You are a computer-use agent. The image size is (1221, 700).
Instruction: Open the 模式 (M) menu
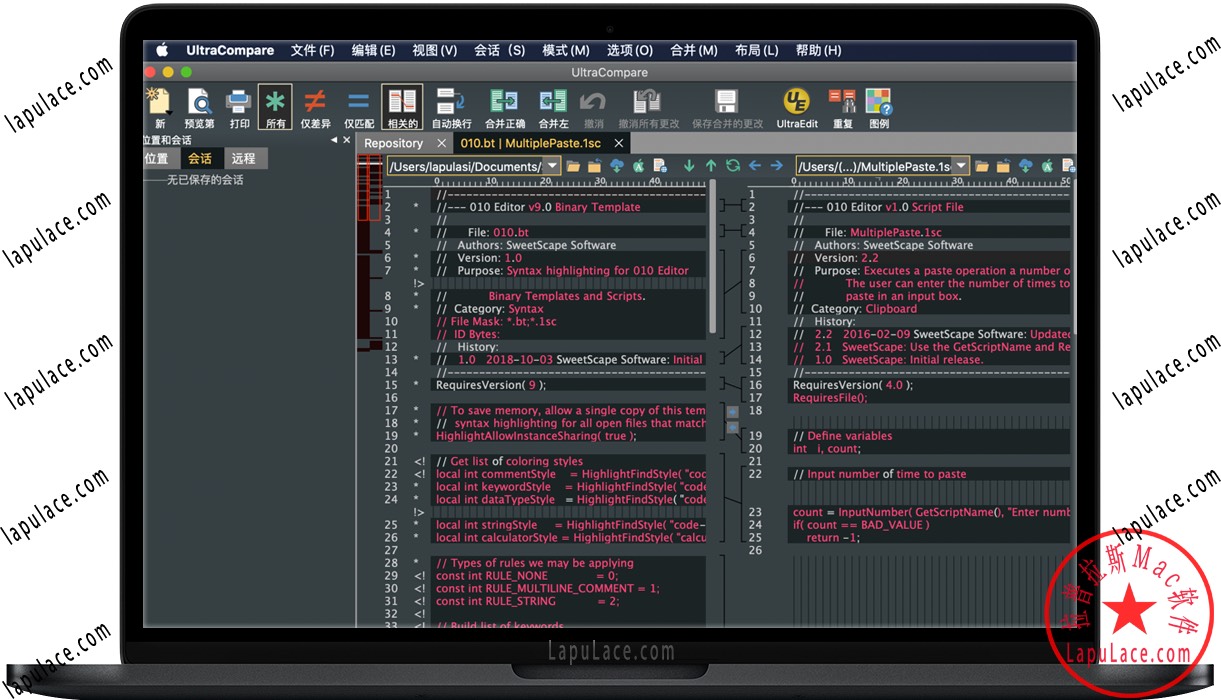[566, 50]
